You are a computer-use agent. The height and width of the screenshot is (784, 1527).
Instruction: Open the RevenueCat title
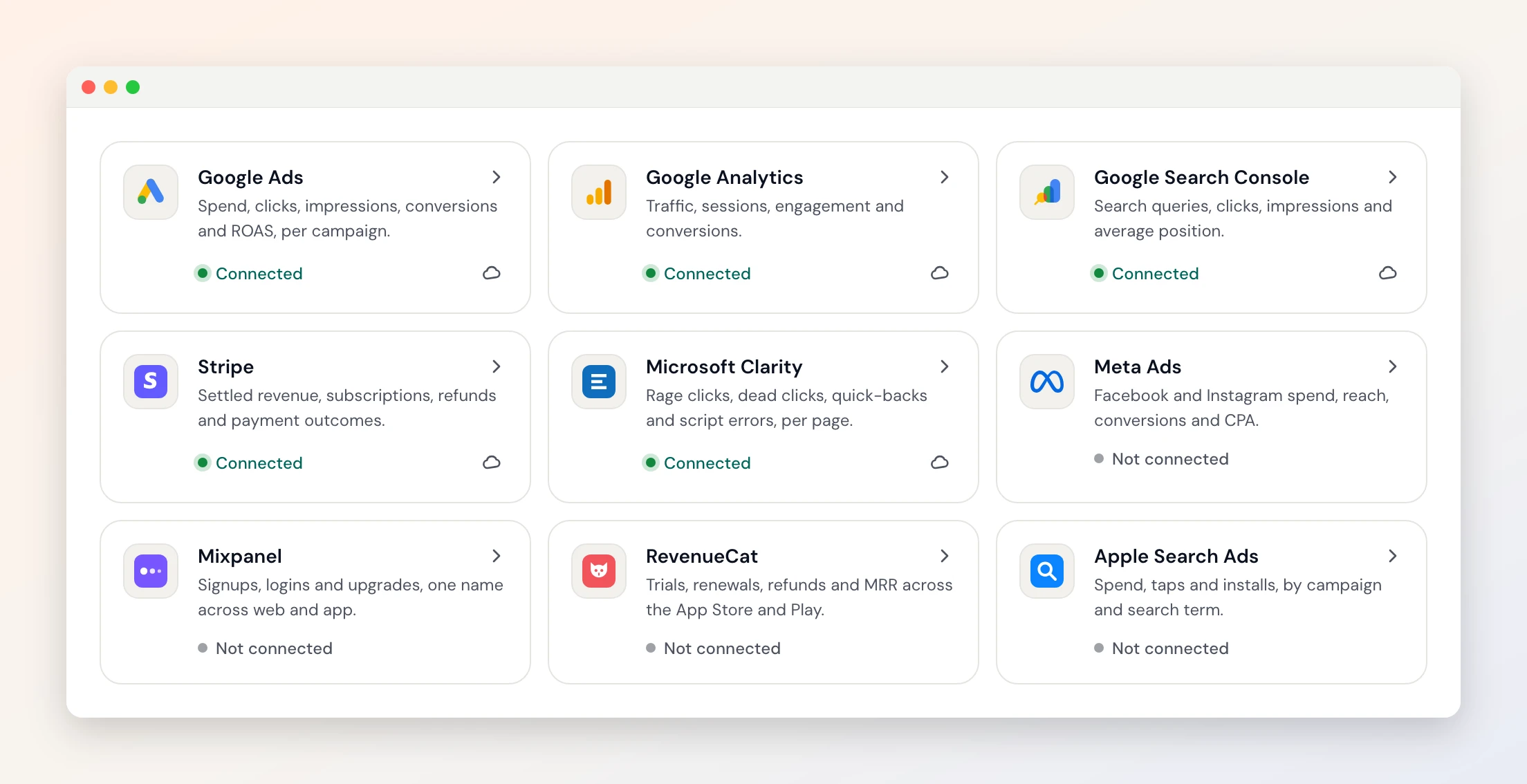coord(702,557)
